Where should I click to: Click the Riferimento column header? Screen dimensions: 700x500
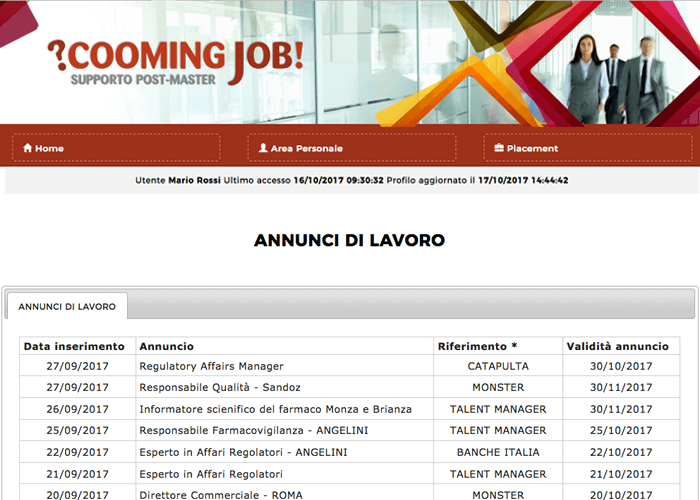pos(477,346)
